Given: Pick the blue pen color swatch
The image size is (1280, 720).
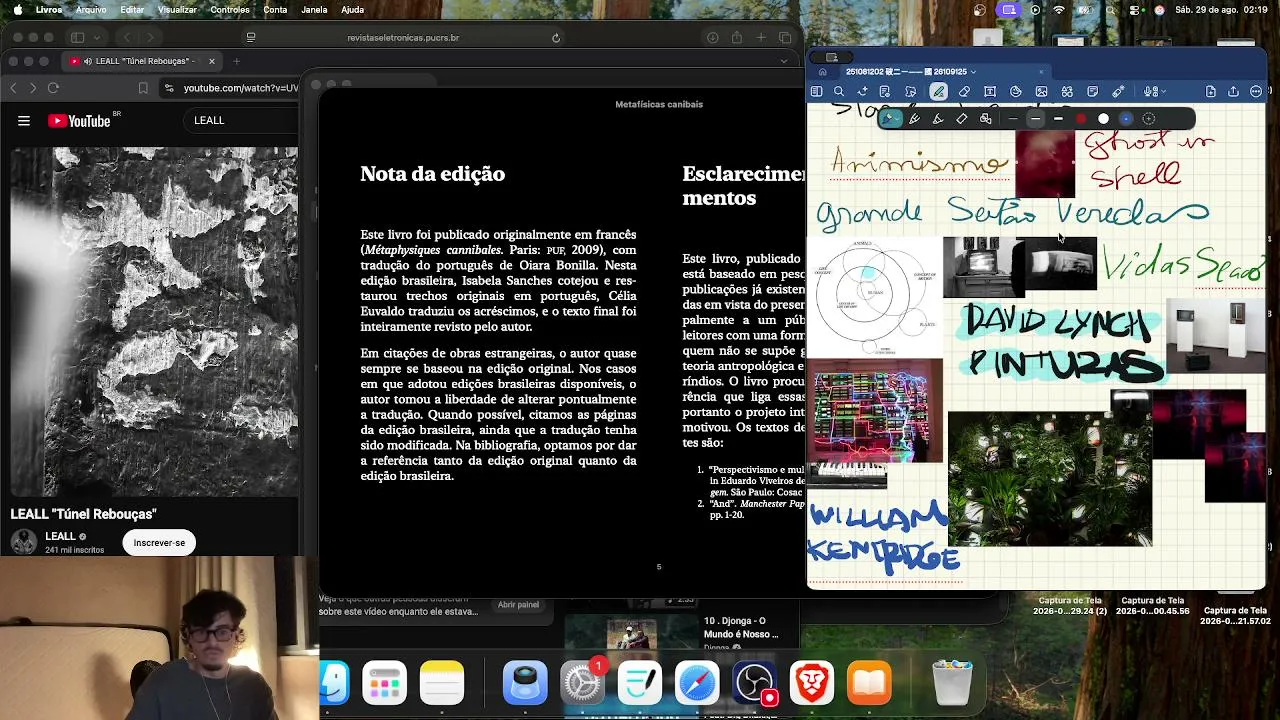Looking at the screenshot, I should 1126,119.
